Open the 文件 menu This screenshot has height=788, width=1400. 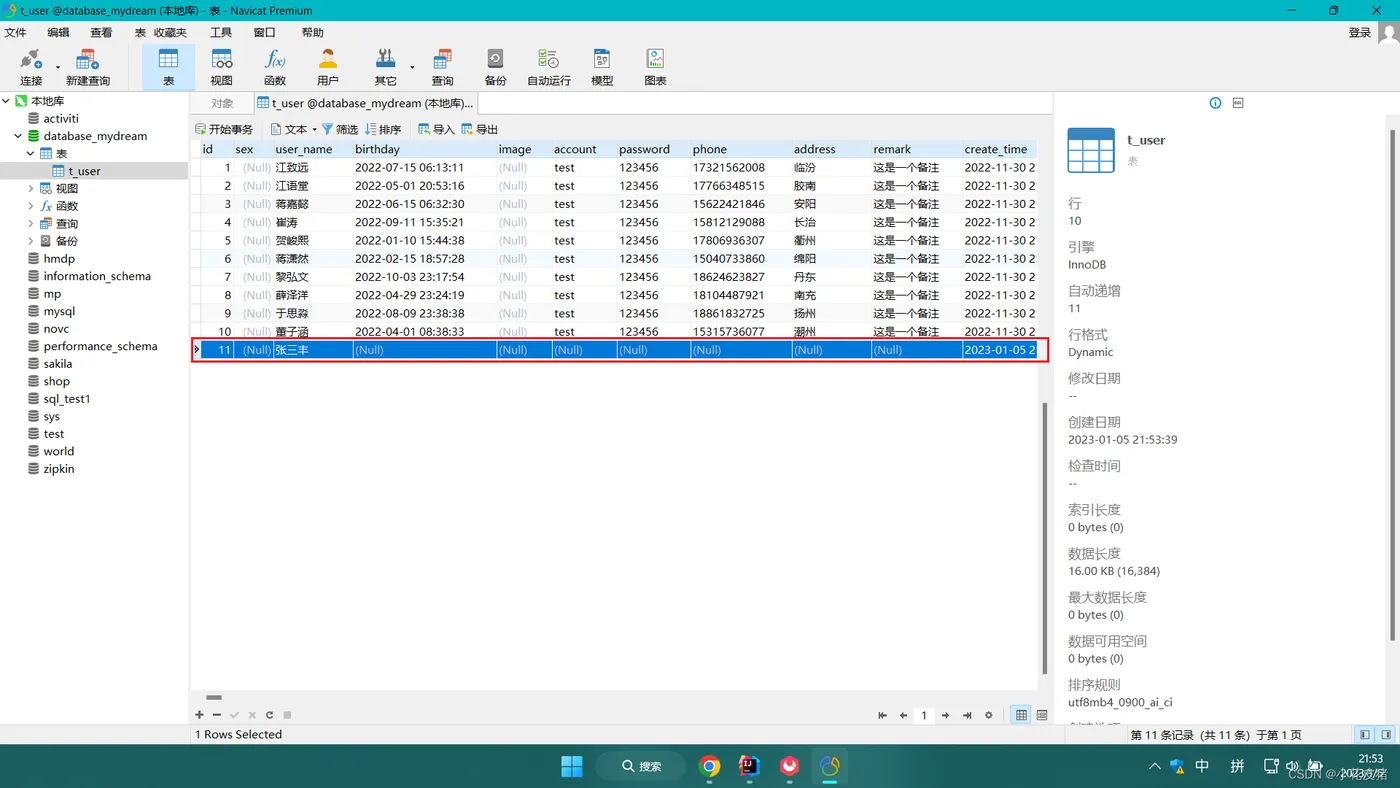click(x=15, y=33)
